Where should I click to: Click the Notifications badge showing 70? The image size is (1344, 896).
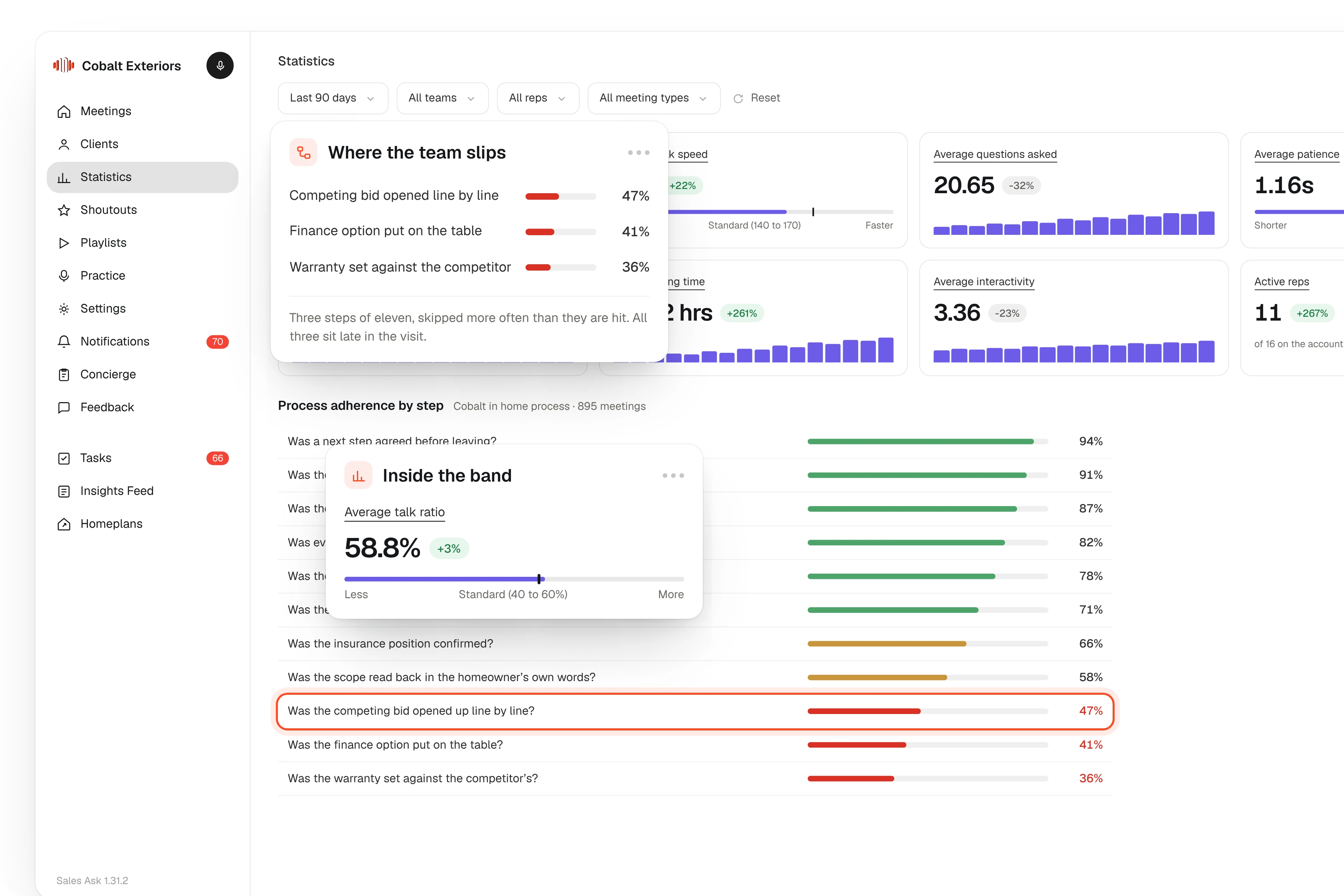click(x=217, y=342)
